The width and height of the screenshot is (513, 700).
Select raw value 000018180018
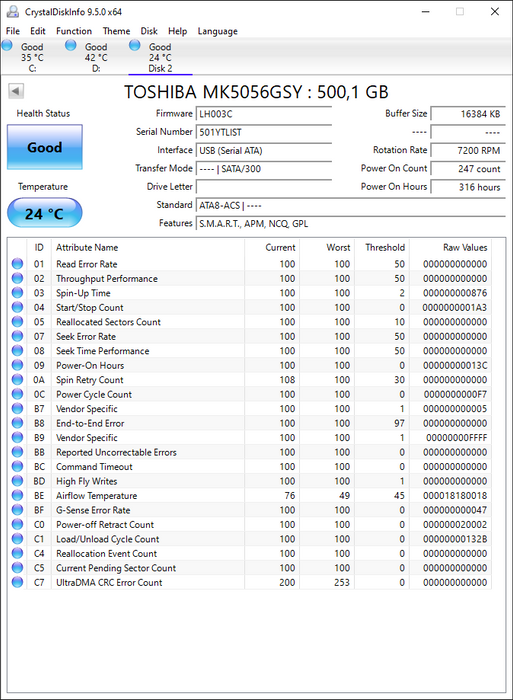click(455, 496)
